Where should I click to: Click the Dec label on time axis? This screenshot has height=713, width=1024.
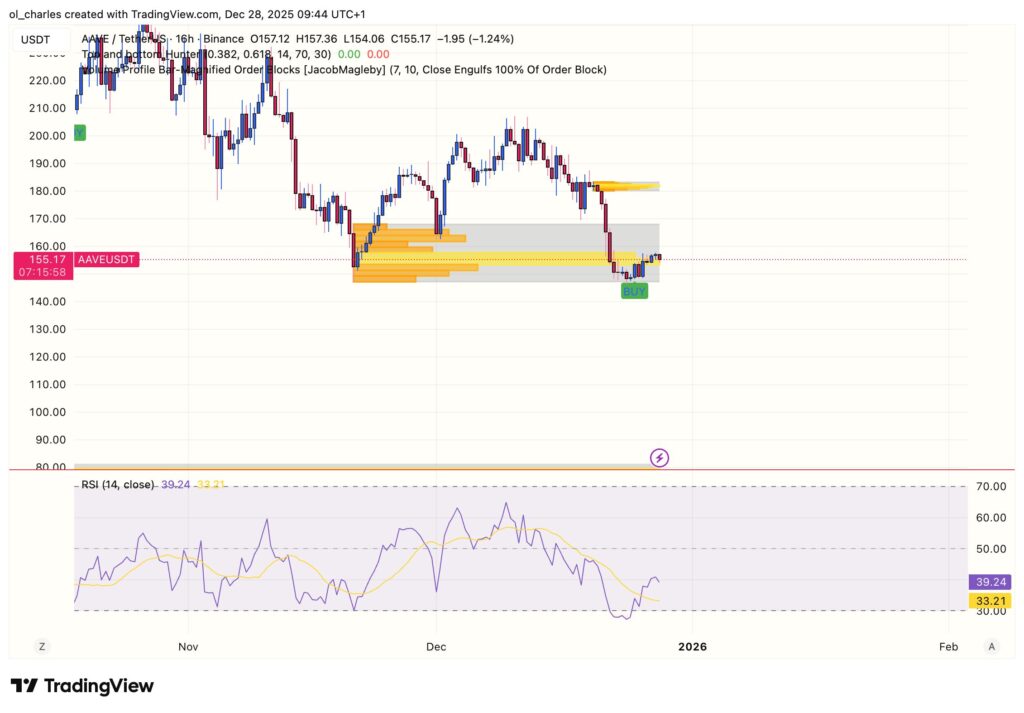(x=436, y=647)
